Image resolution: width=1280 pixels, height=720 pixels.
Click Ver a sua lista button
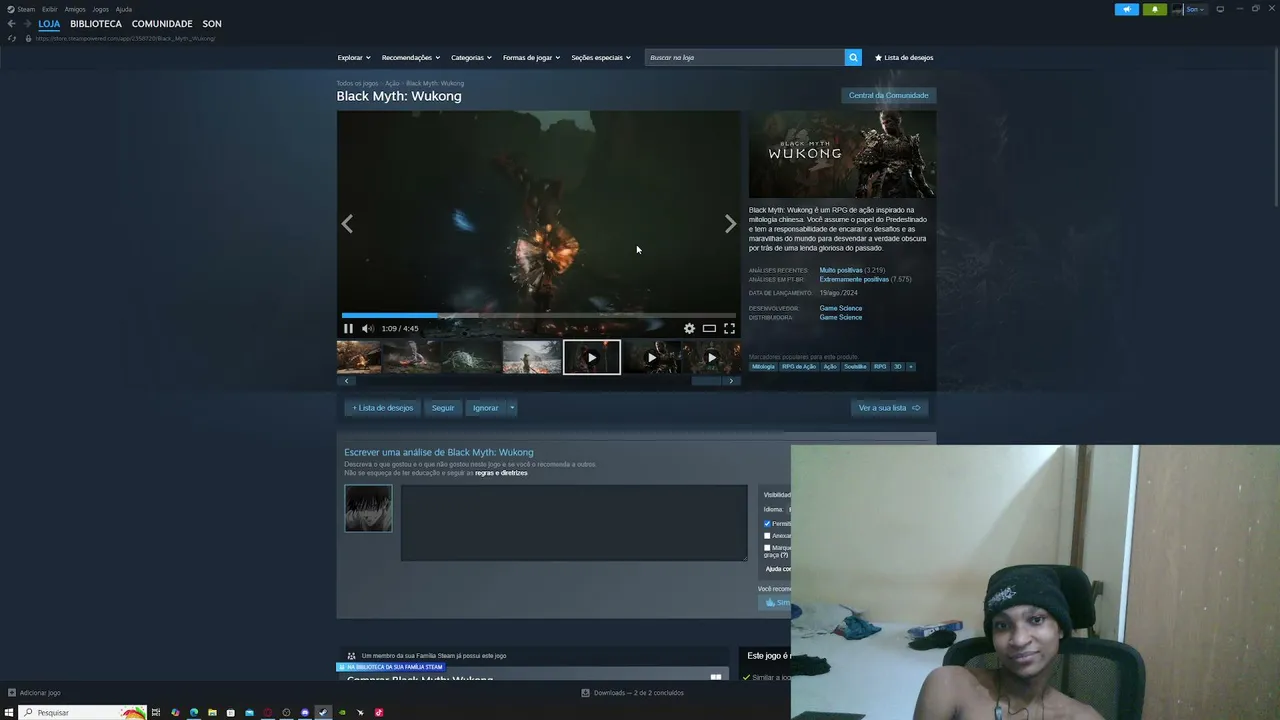[x=889, y=408]
